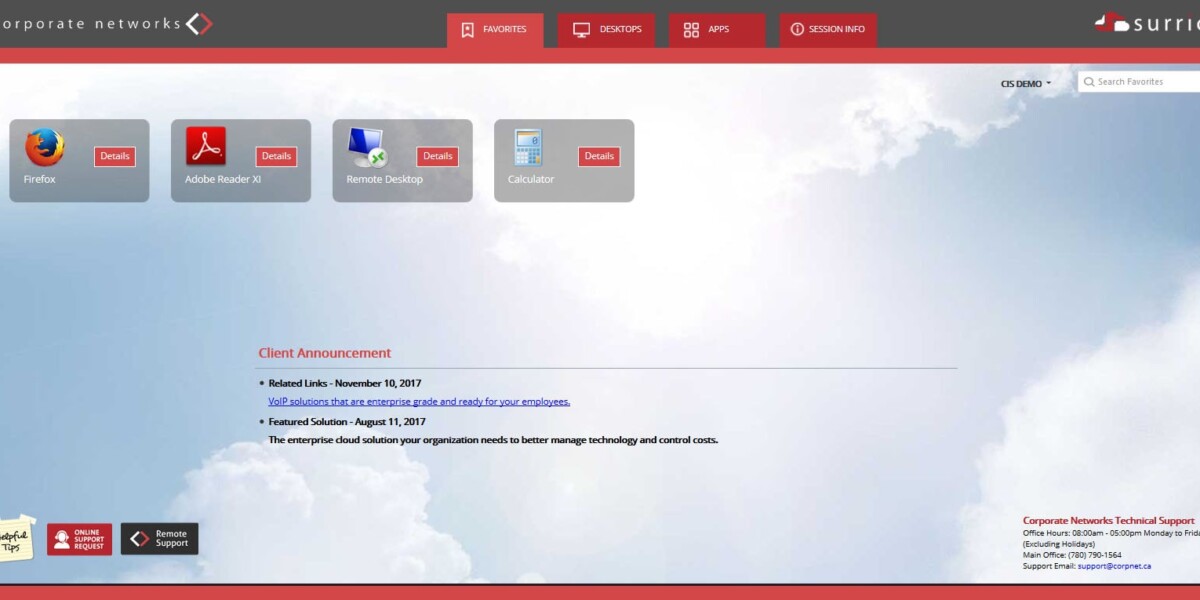Image resolution: width=1200 pixels, height=600 pixels.
Task: Click the Helpful Tips sticky note
Action: 15,540
